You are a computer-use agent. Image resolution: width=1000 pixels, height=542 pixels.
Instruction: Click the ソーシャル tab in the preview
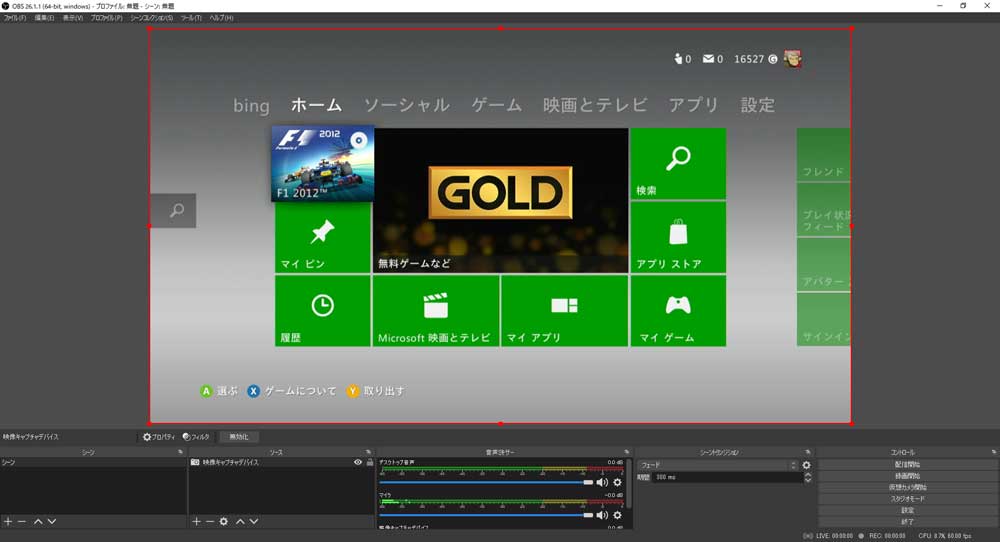click(406, 105)
